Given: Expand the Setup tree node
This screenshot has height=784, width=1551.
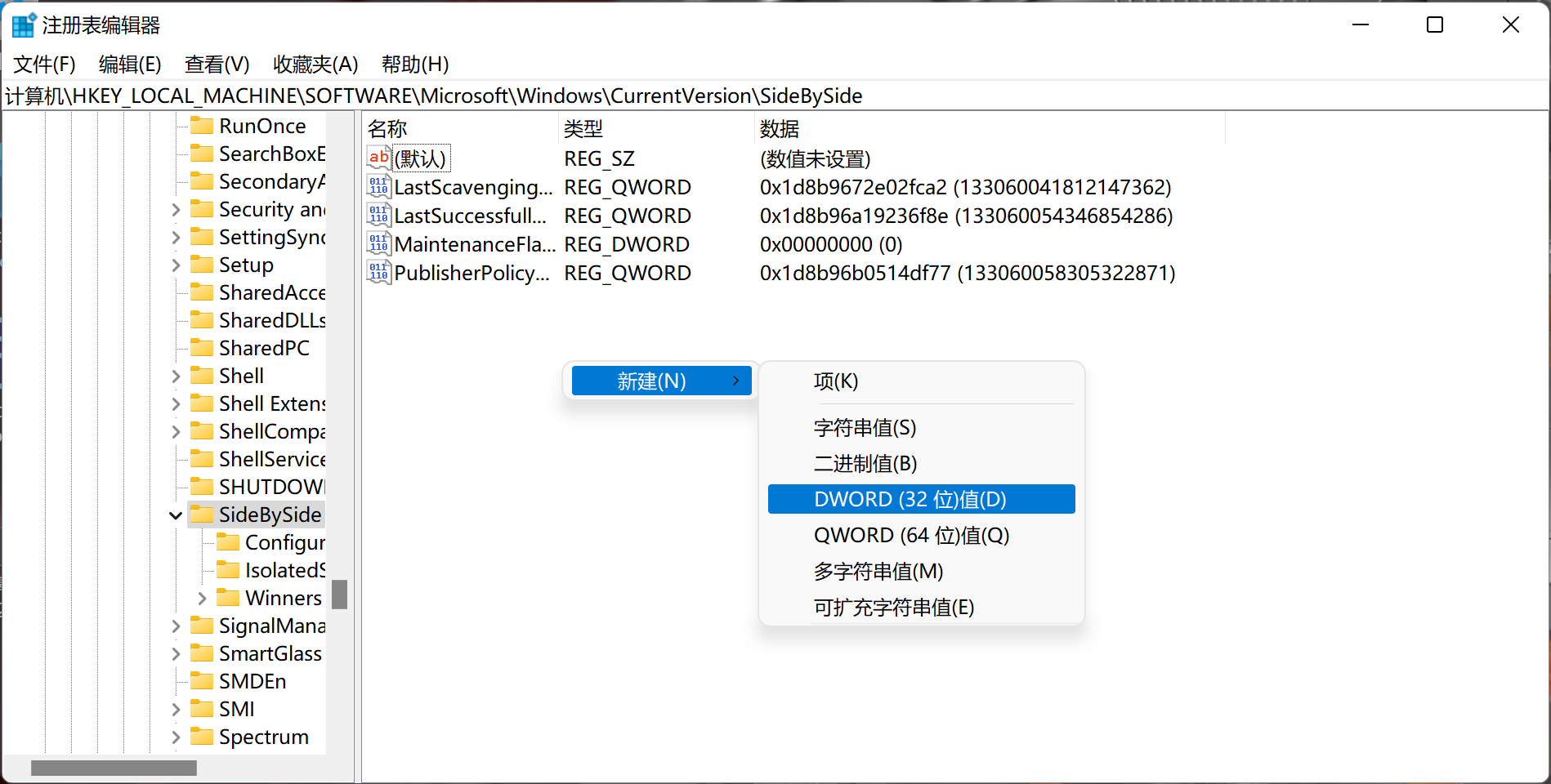Looking at the screenshot, I should (176, 265).
